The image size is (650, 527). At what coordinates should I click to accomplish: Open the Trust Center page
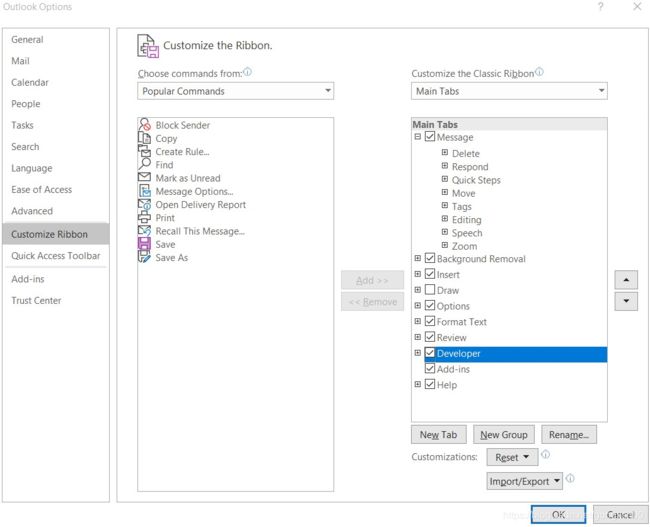coord(56,301)
